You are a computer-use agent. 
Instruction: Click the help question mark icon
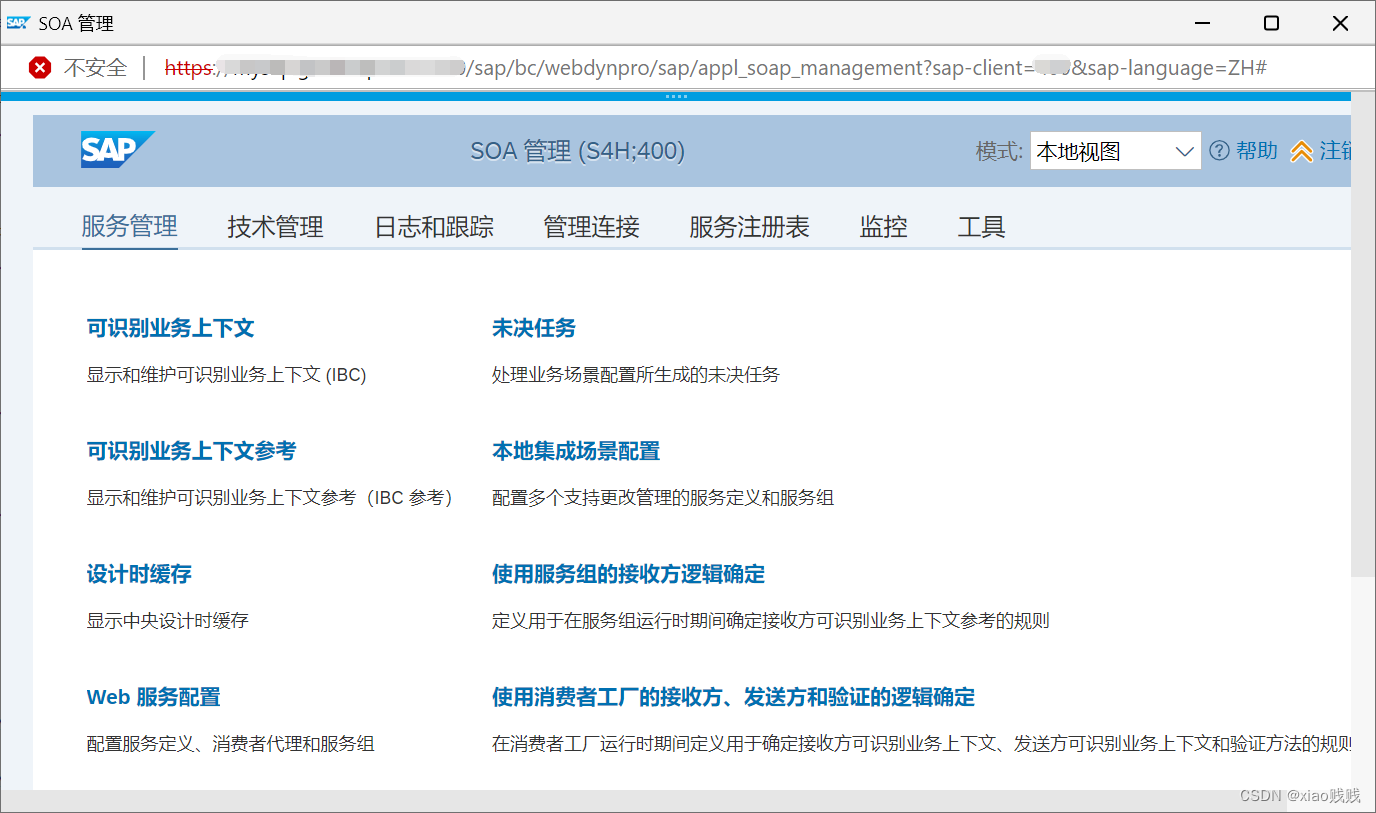[1219, 151]
